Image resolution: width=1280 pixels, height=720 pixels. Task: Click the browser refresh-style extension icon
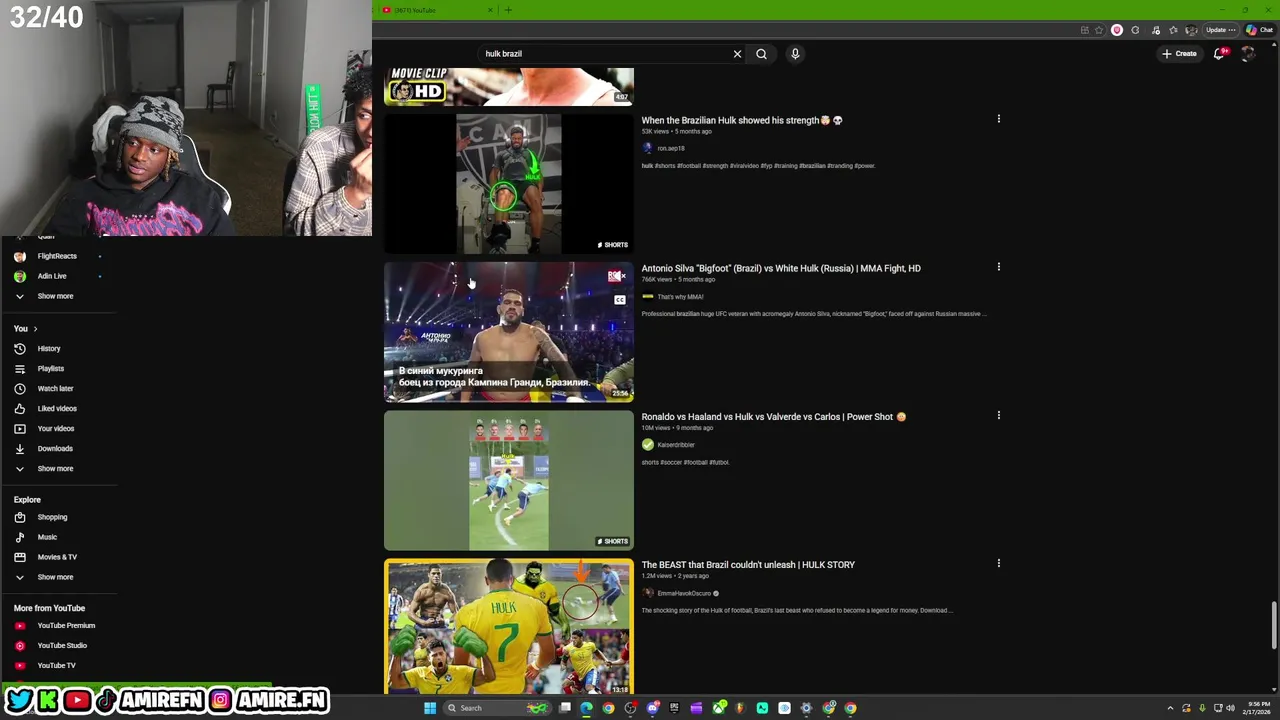pos(1135,30)
